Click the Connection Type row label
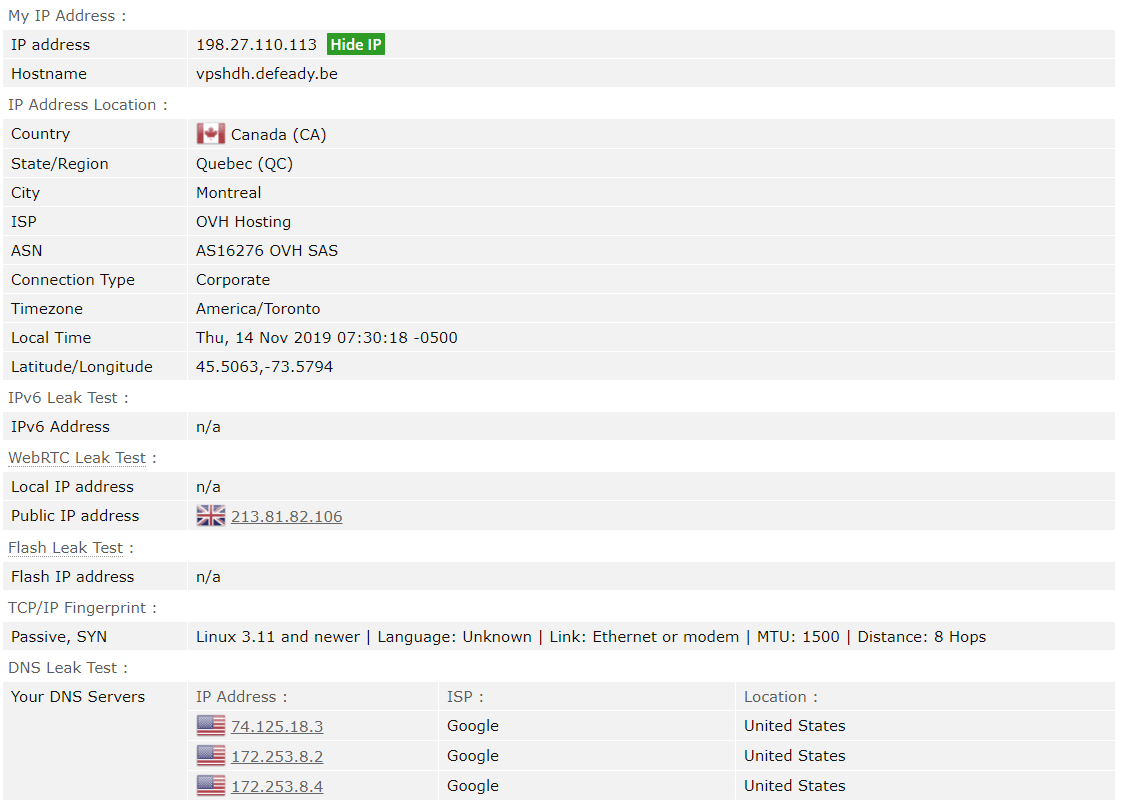This screenshot has width=1126, height=800. [73, 280]
